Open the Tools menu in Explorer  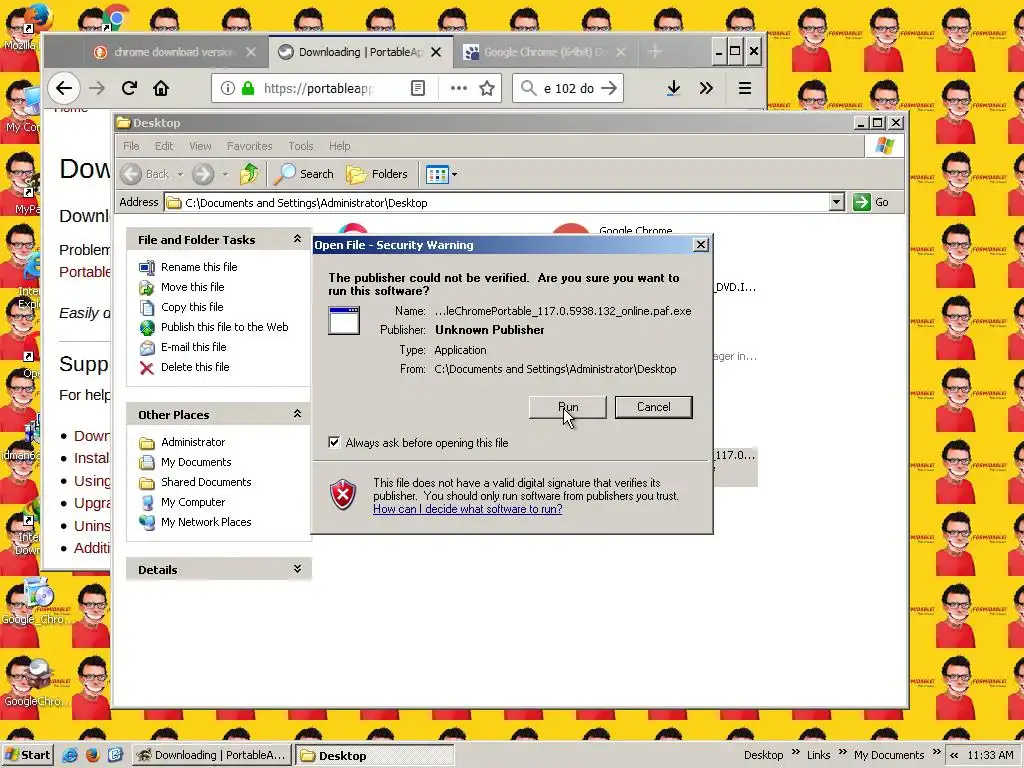point(300,146)
